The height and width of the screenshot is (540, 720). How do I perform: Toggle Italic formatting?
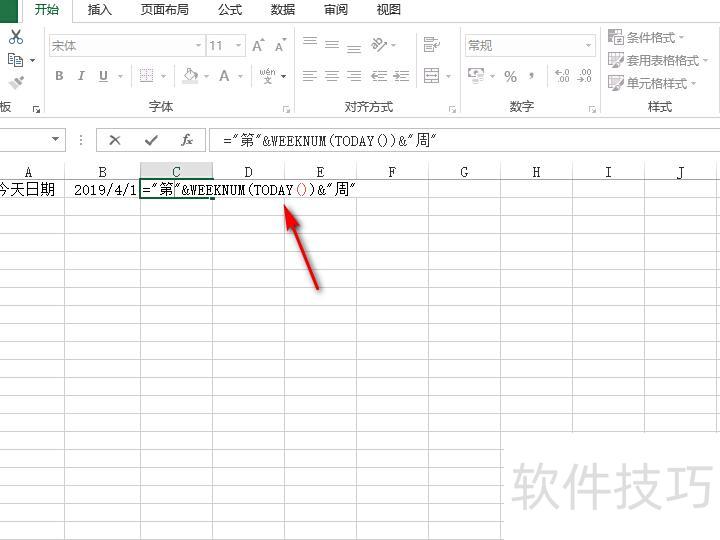click(x=81, y=76)
